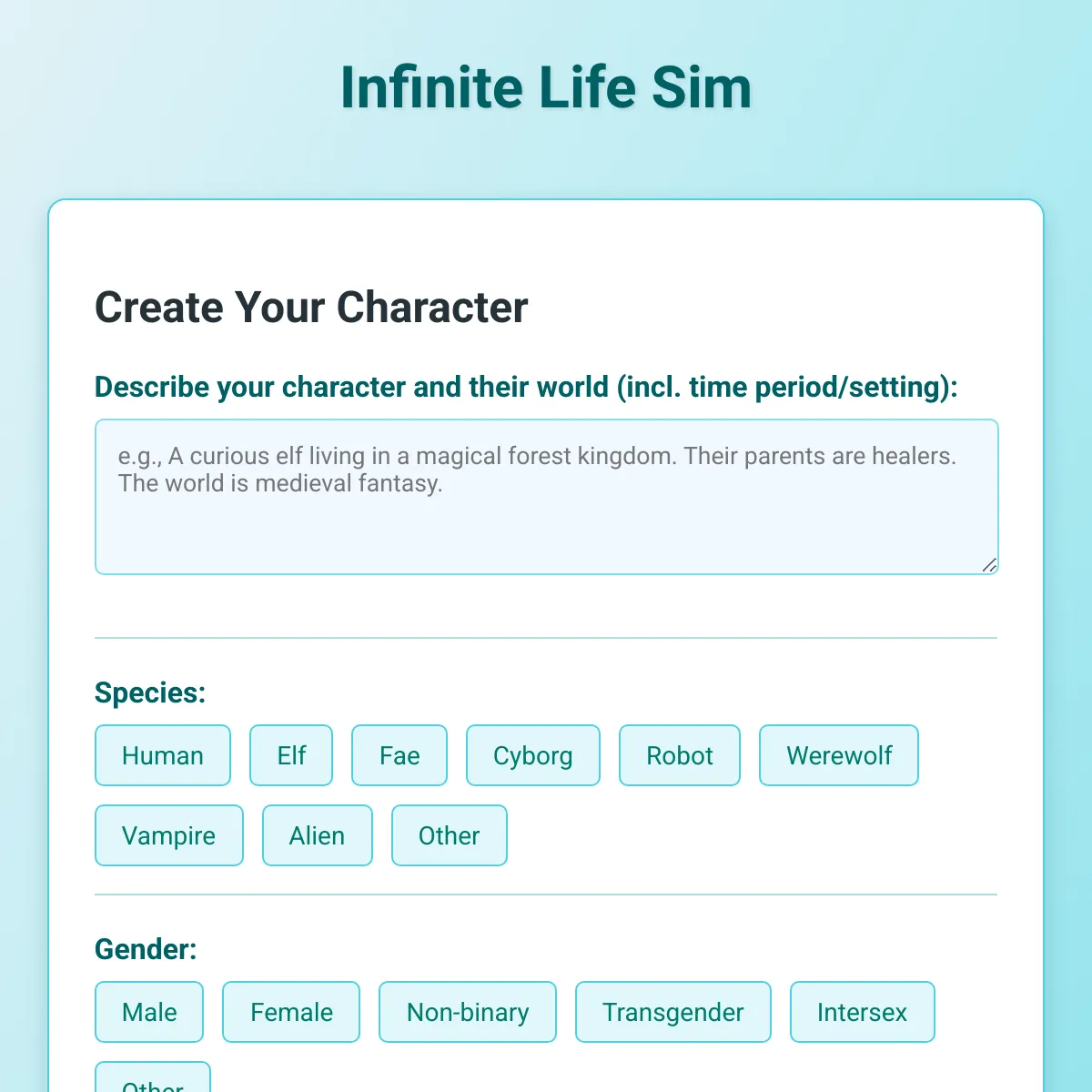The height and width of the screenshot is (1092, 1092).
Task: Grab the textarea resize handle corner
Action: [989, 565]
